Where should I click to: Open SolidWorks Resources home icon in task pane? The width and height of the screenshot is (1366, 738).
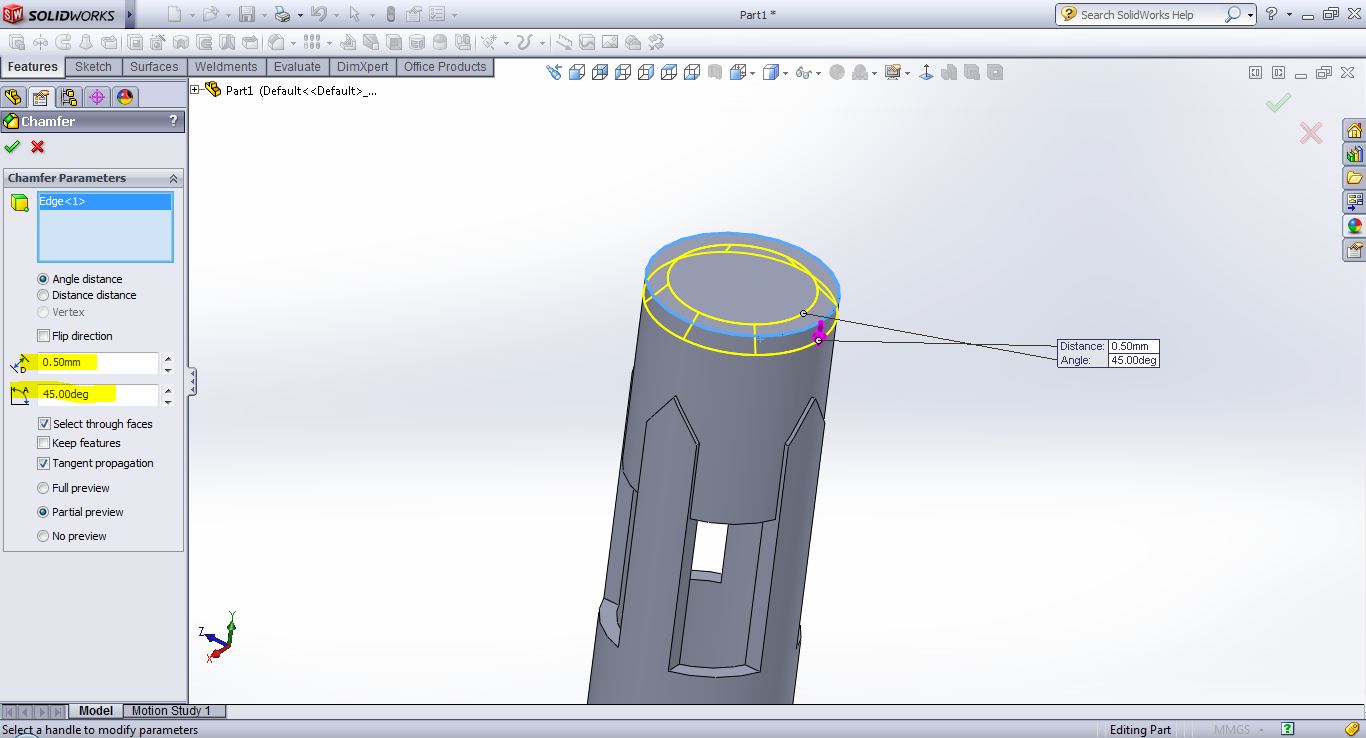(1354, 131)
